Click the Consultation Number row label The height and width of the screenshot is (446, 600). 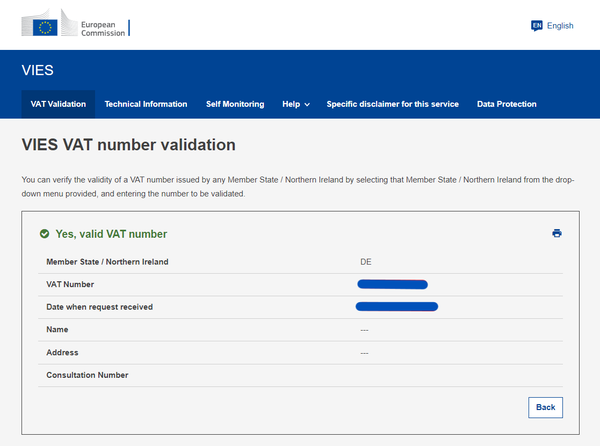[x=88, y=375]
